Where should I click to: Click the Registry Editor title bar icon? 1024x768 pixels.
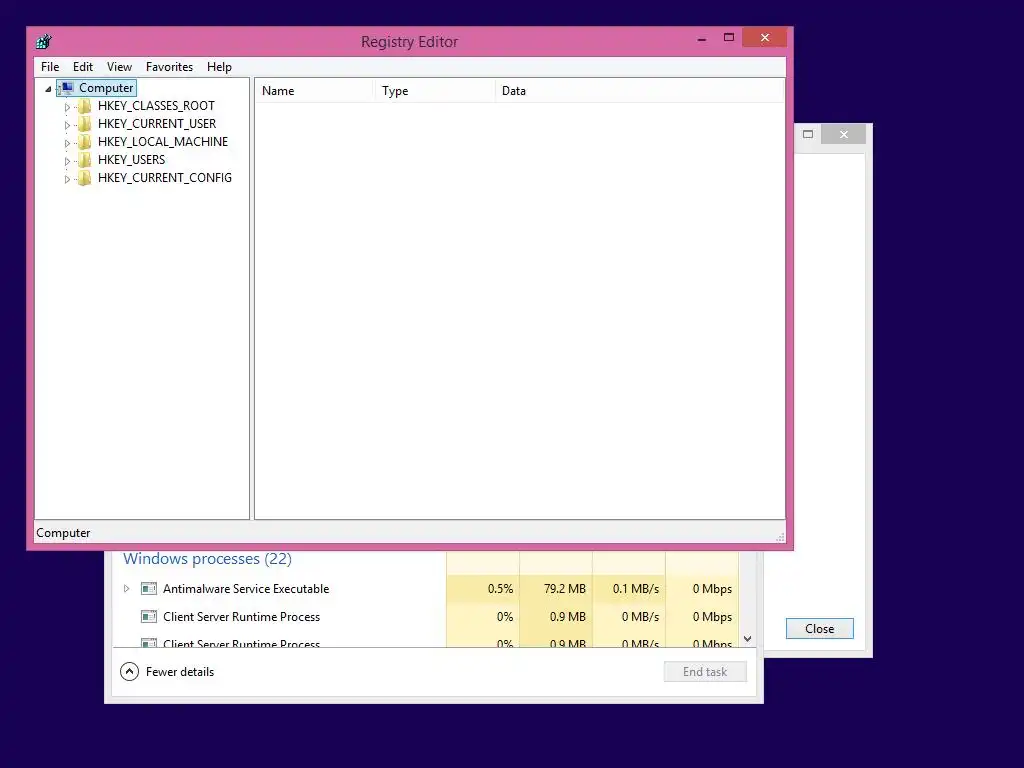pyautogui.click(x=44, y=42)
